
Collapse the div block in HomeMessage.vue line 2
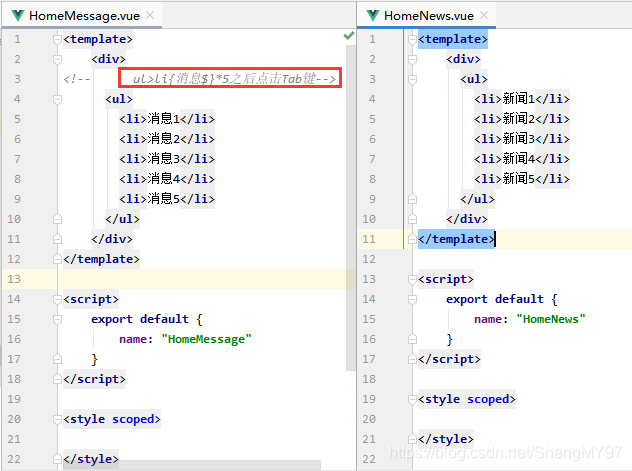[57, 60]
